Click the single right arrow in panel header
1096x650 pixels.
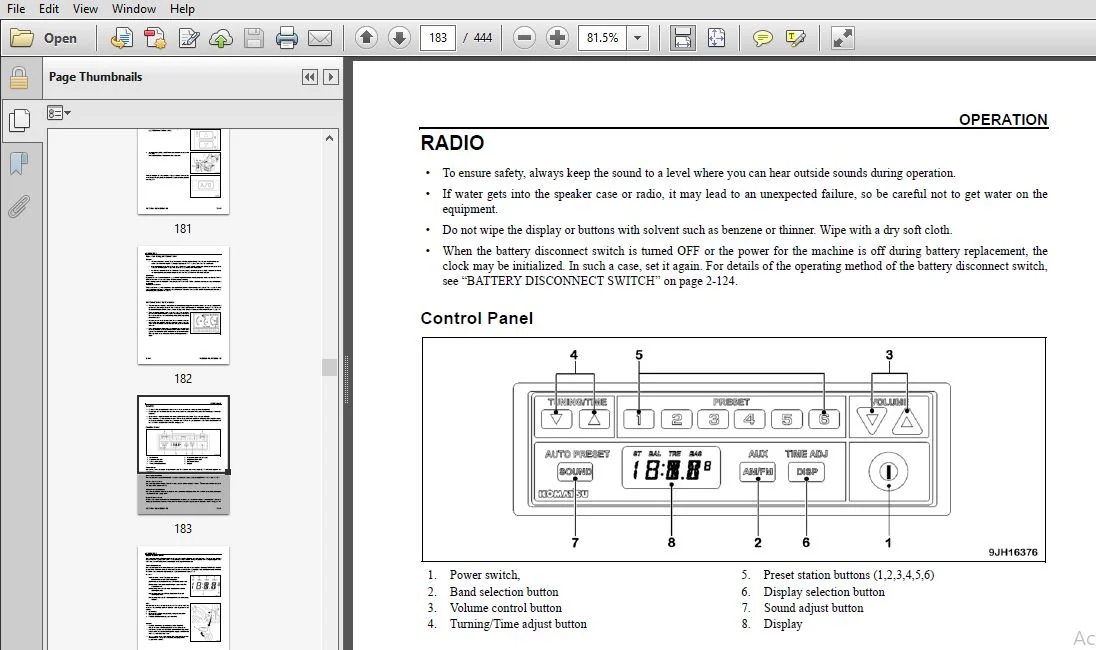331,77
